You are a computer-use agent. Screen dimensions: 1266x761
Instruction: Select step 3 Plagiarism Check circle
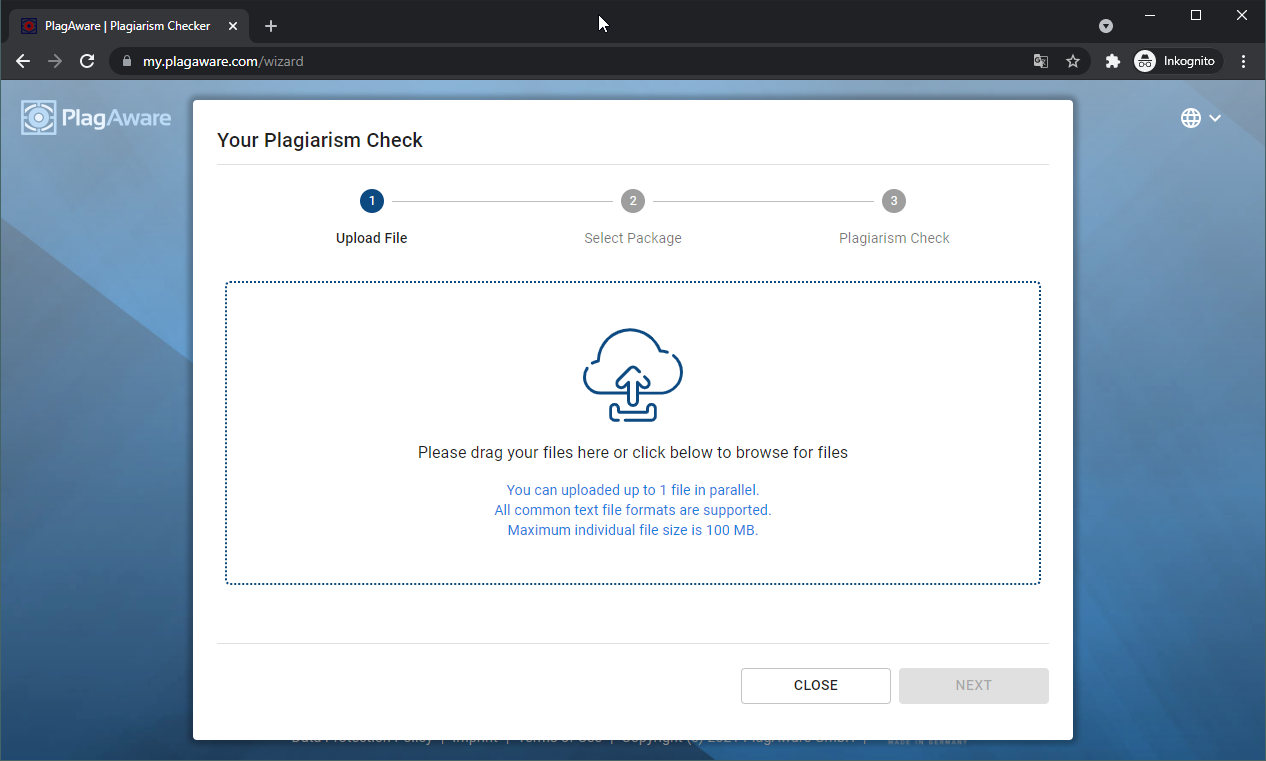pyautogui.click(x=894, y=201)
